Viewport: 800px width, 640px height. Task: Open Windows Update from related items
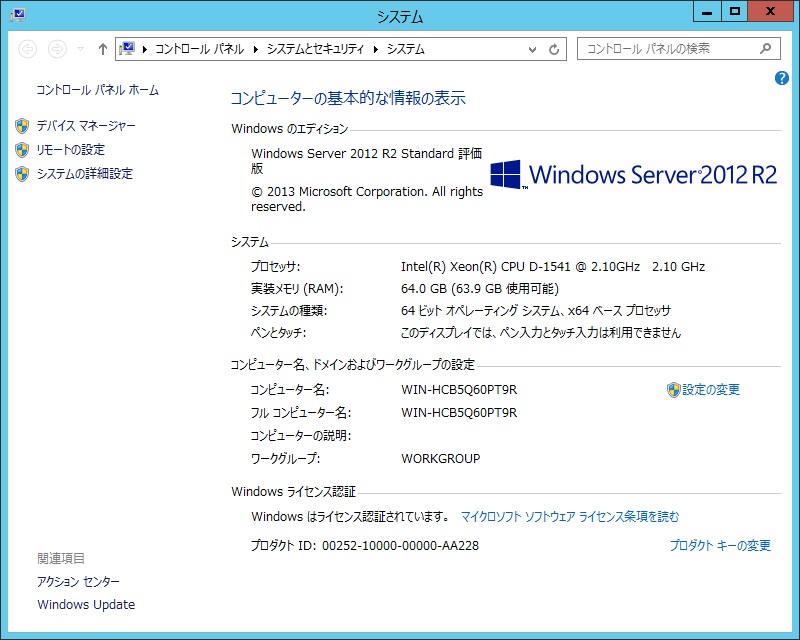(86, 605)
